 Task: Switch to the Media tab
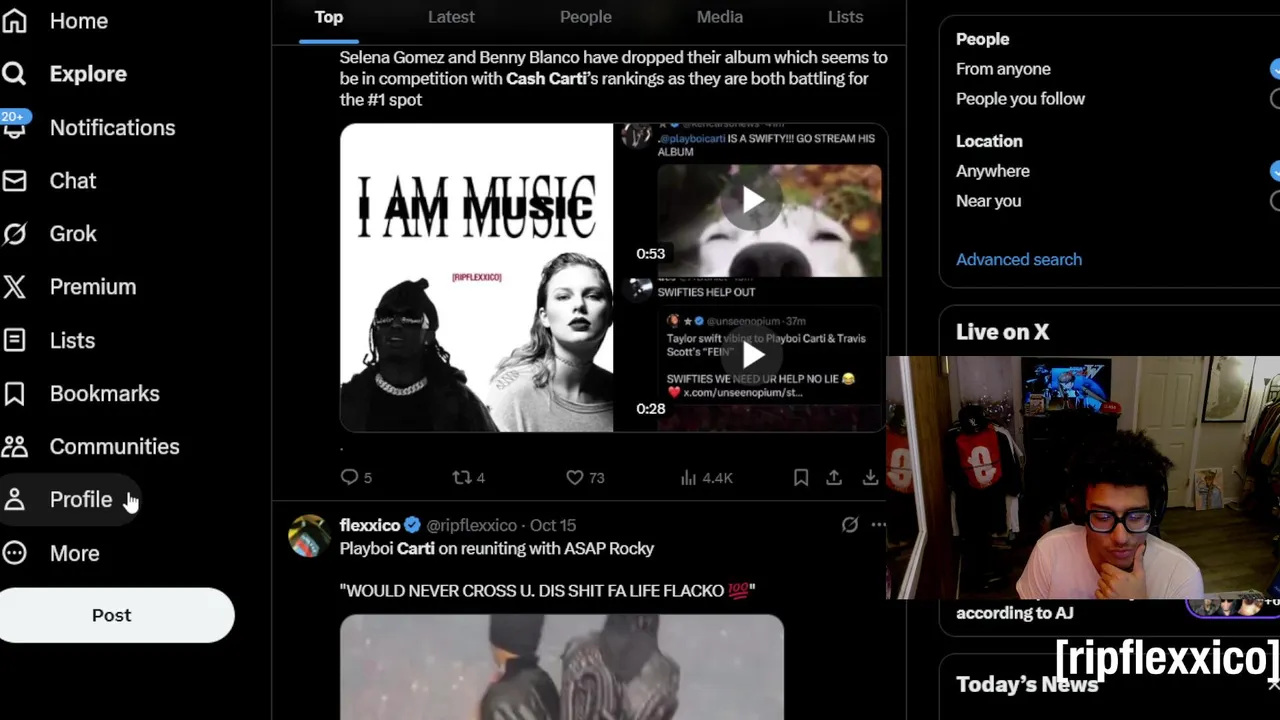point(720,17)
